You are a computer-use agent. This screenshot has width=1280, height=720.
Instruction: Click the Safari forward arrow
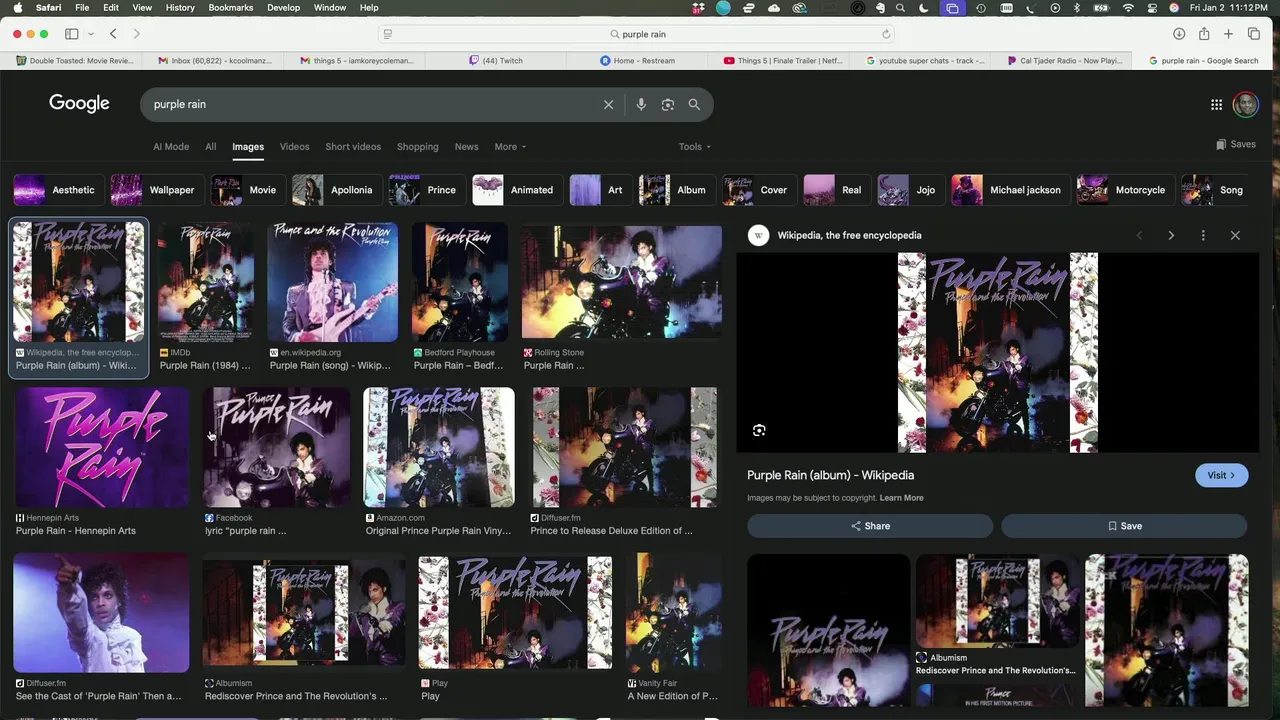[x=137, y=34]
